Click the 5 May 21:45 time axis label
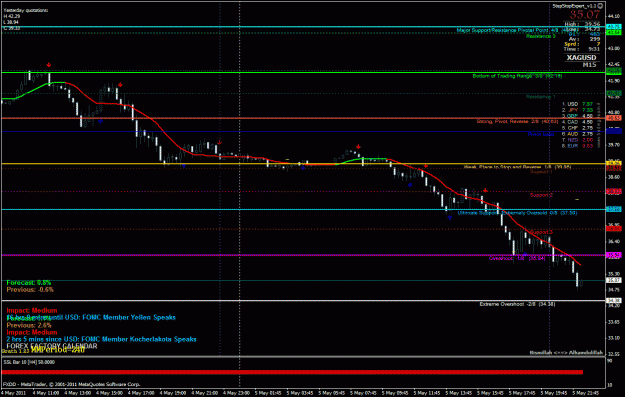 (x=586, y=393)
